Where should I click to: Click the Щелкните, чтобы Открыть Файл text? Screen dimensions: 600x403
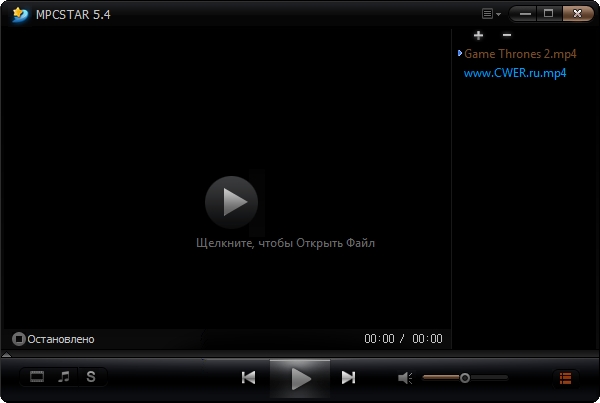click(284, 243)
